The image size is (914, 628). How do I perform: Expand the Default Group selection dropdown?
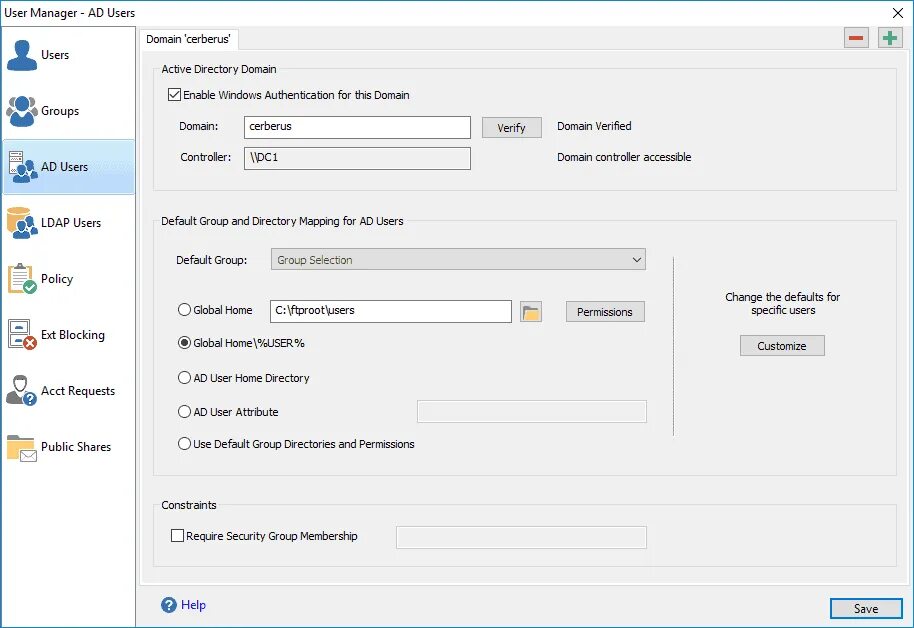(458, 259)
